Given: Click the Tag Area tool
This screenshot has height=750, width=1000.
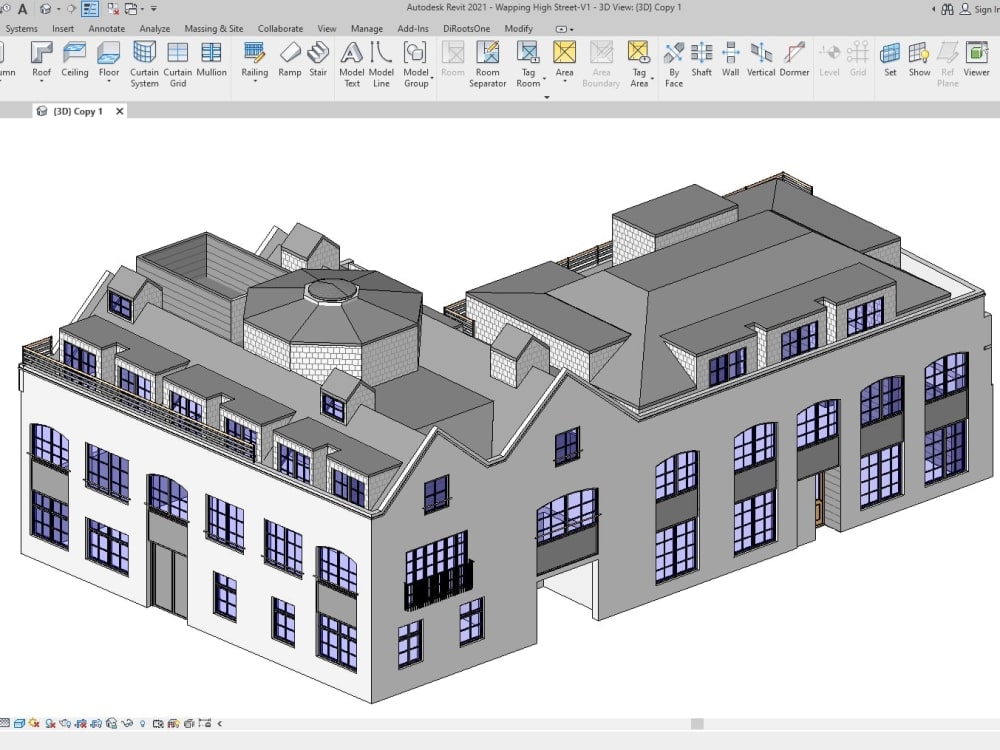Looking at the screenshot, I should [x=638, y=64].
